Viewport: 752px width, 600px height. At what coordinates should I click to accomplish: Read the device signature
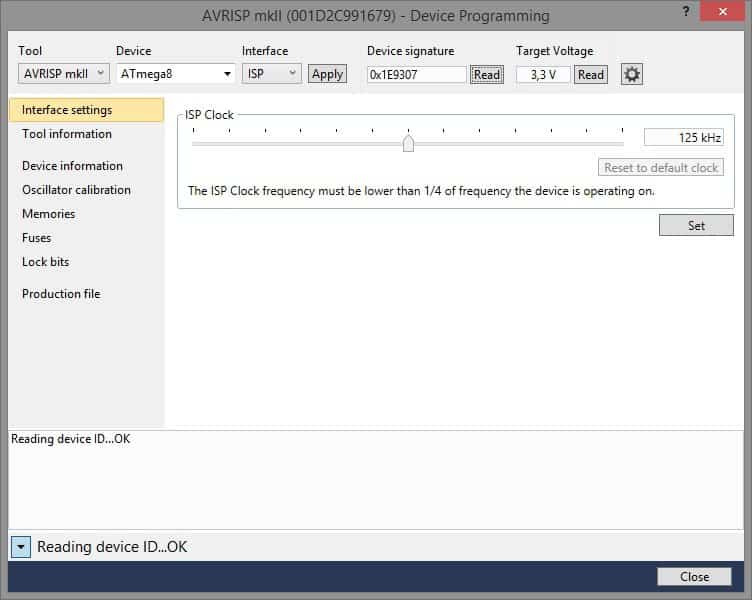tap(487, 74)
